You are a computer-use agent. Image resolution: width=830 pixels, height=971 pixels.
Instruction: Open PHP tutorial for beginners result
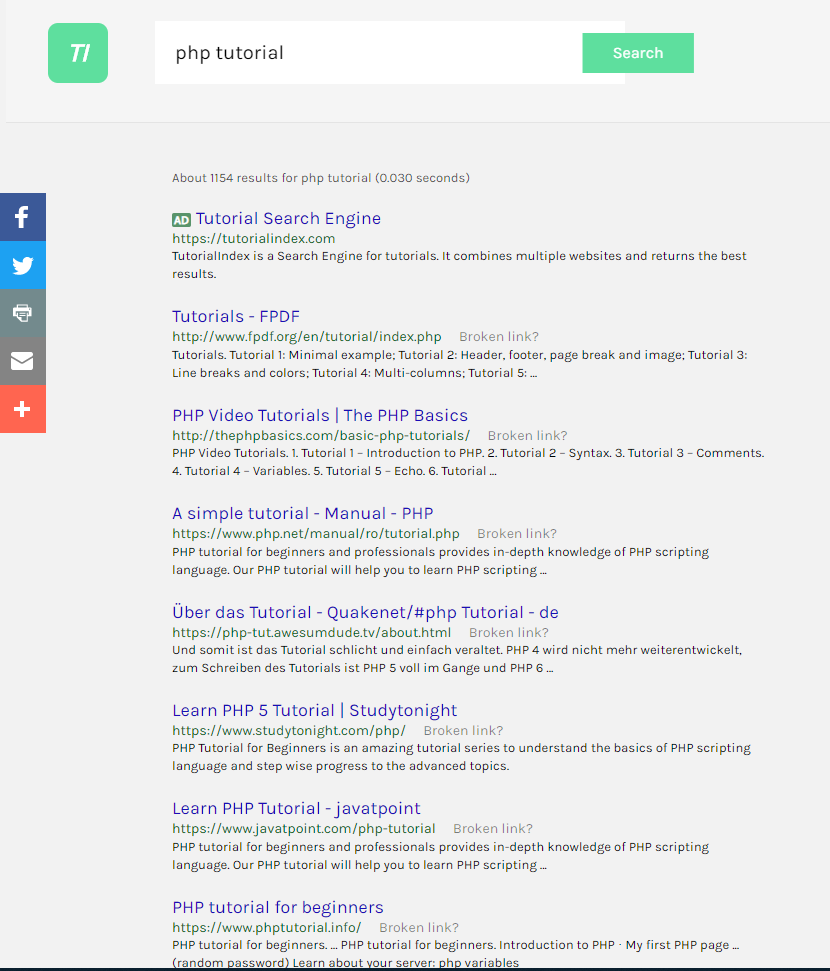point(278,907)
